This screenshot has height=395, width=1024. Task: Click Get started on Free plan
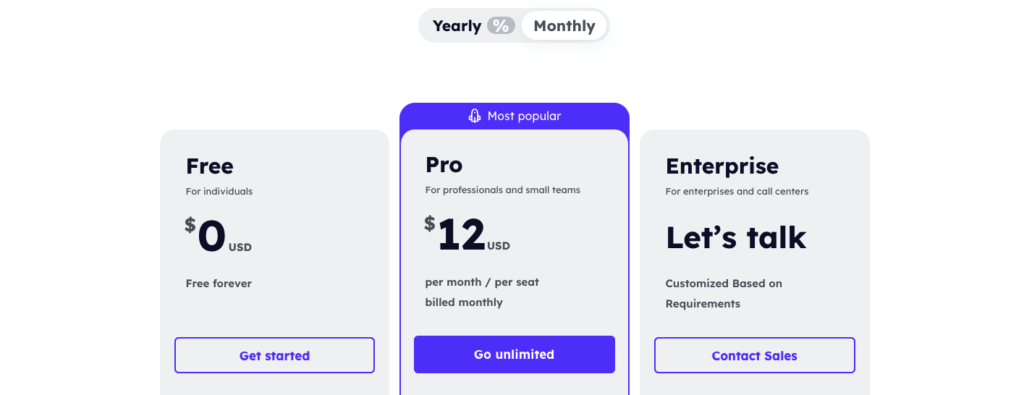click(x=274, y=355)
